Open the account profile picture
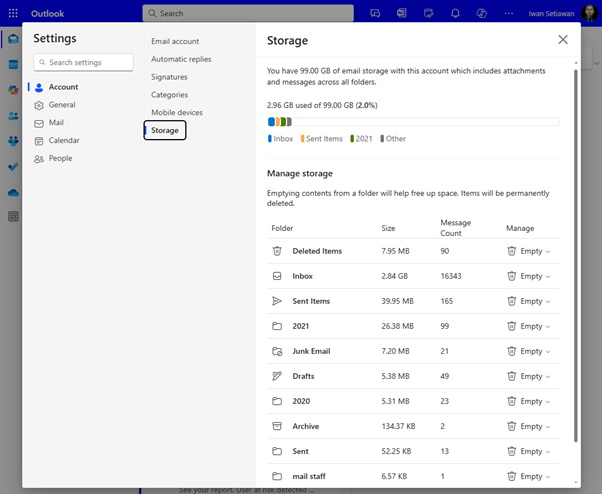This screenshot has height=494, width=602. [x=590, y=13]
